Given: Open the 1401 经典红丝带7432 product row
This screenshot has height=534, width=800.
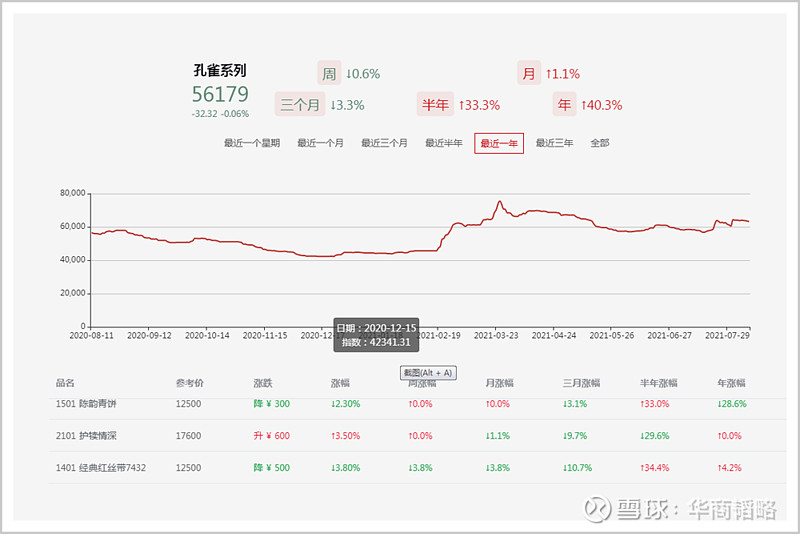Looking at the screenshot, I should click(417, 468).
